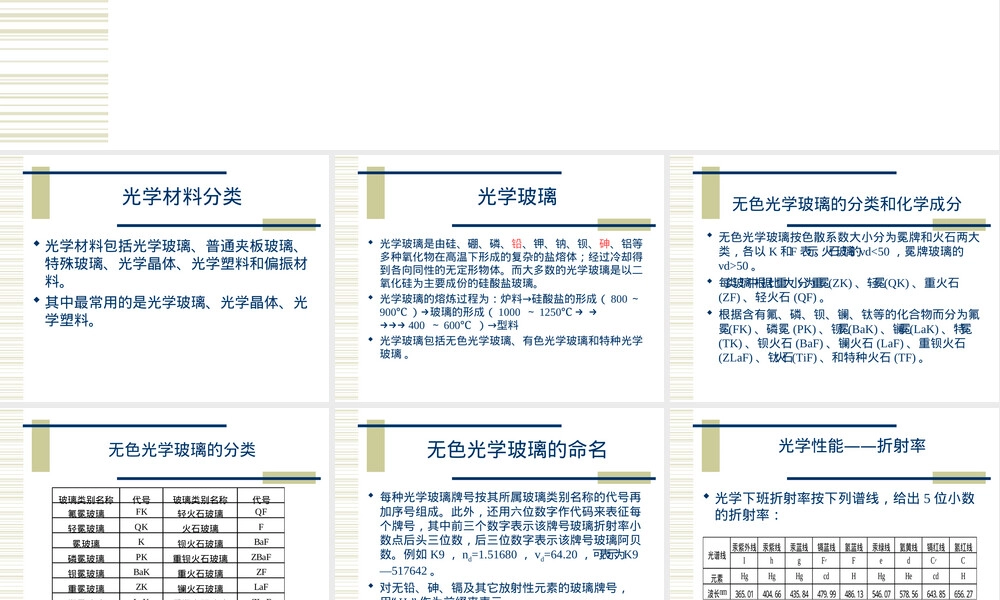Screen dimensions: 1000x600
Task: Click the 汞绿线 spectral line header
Action: click(x=881, y=546)
